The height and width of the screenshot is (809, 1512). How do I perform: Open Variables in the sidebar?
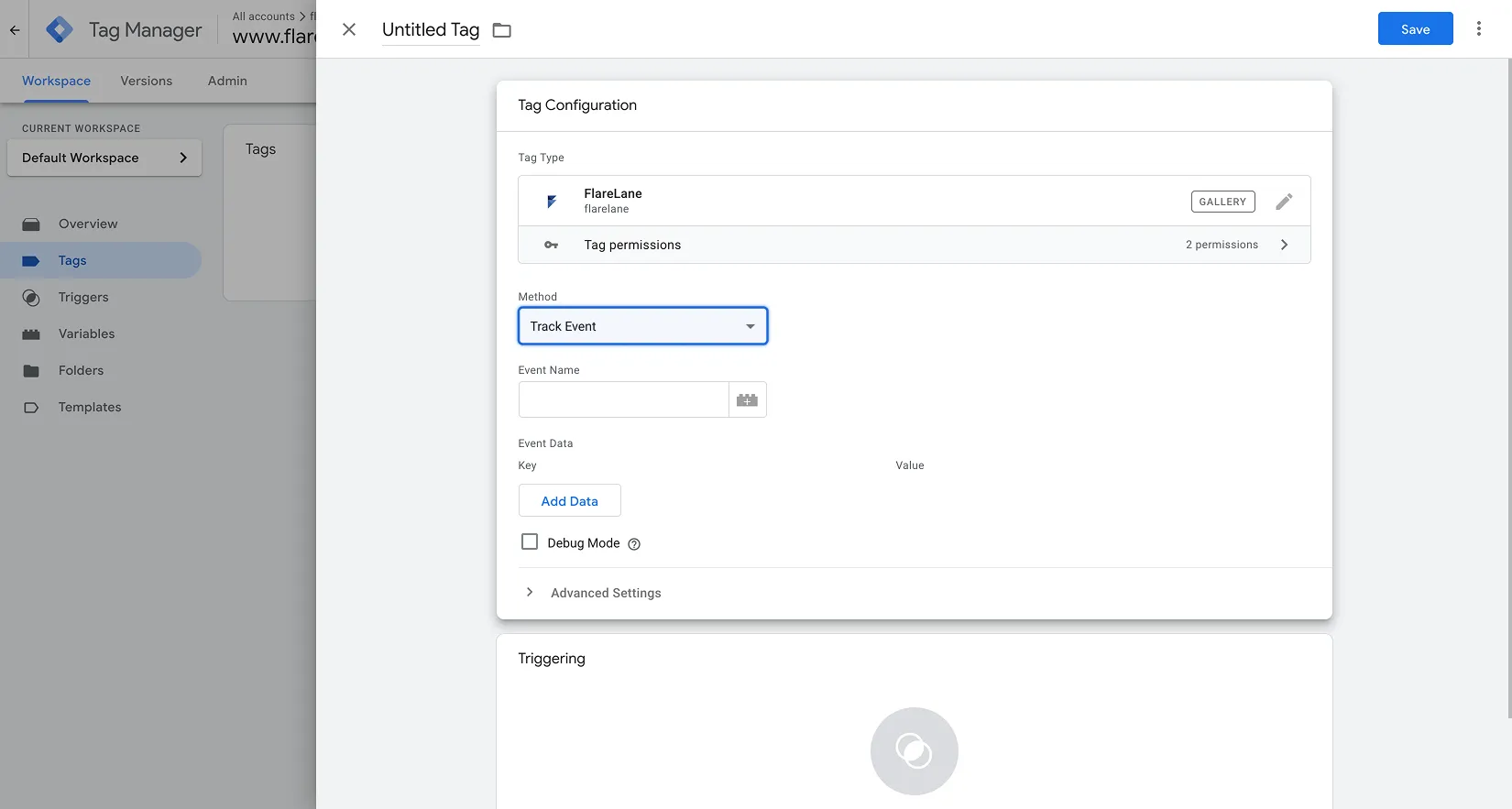point(101,333)
